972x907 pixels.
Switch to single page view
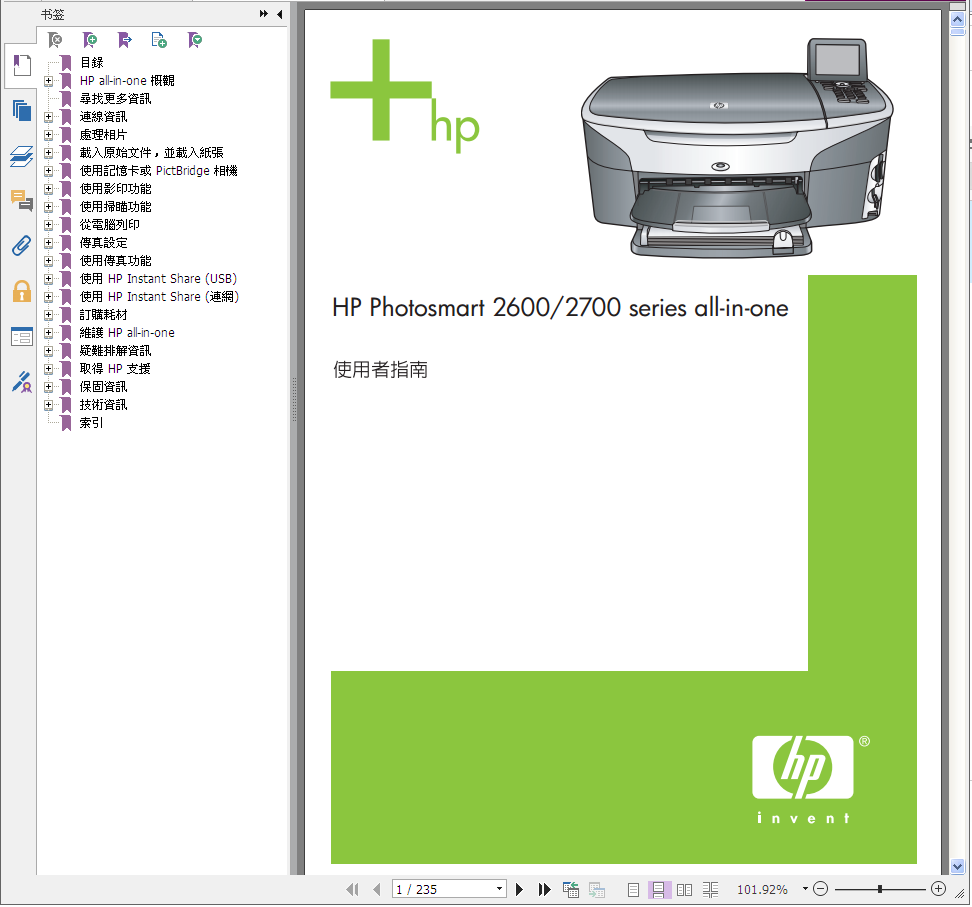point(633,890)
